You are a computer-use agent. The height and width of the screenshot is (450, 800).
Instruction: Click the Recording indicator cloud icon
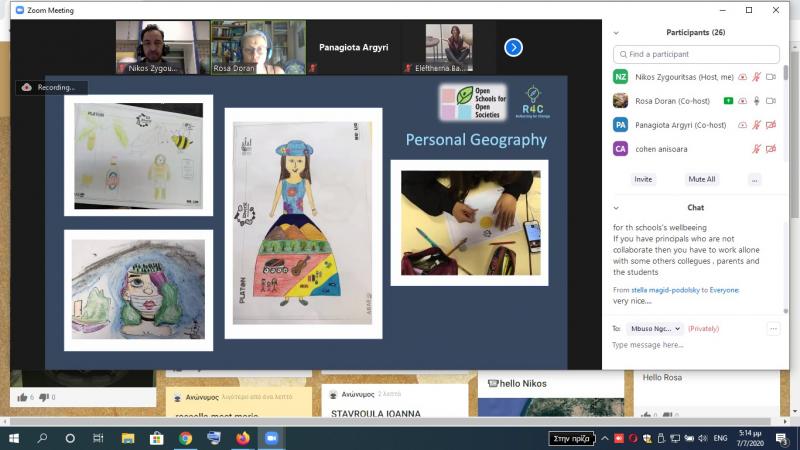(x=27, y=87)
